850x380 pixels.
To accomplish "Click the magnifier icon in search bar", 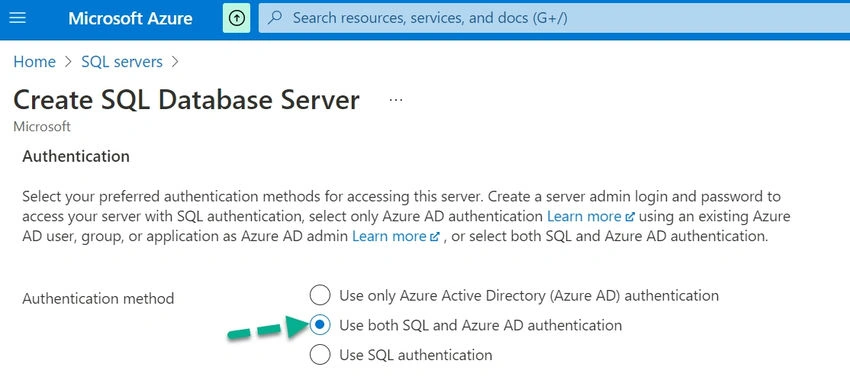I will tap(275, 18).
